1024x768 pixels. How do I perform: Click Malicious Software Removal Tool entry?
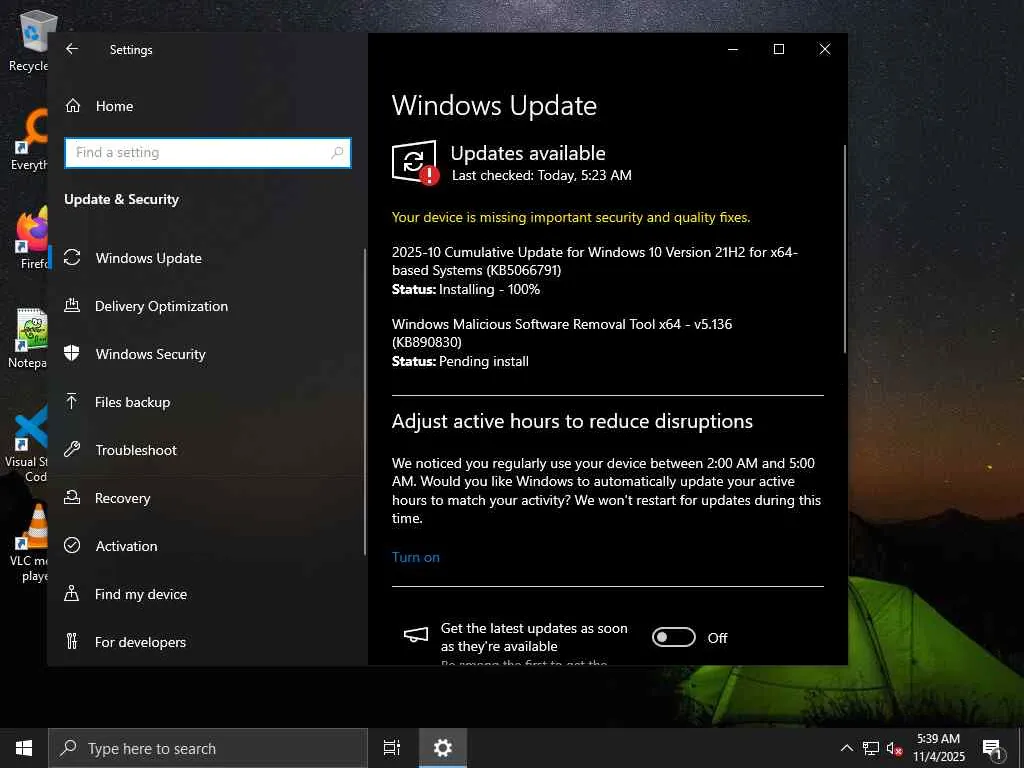[x=562, y=333]
